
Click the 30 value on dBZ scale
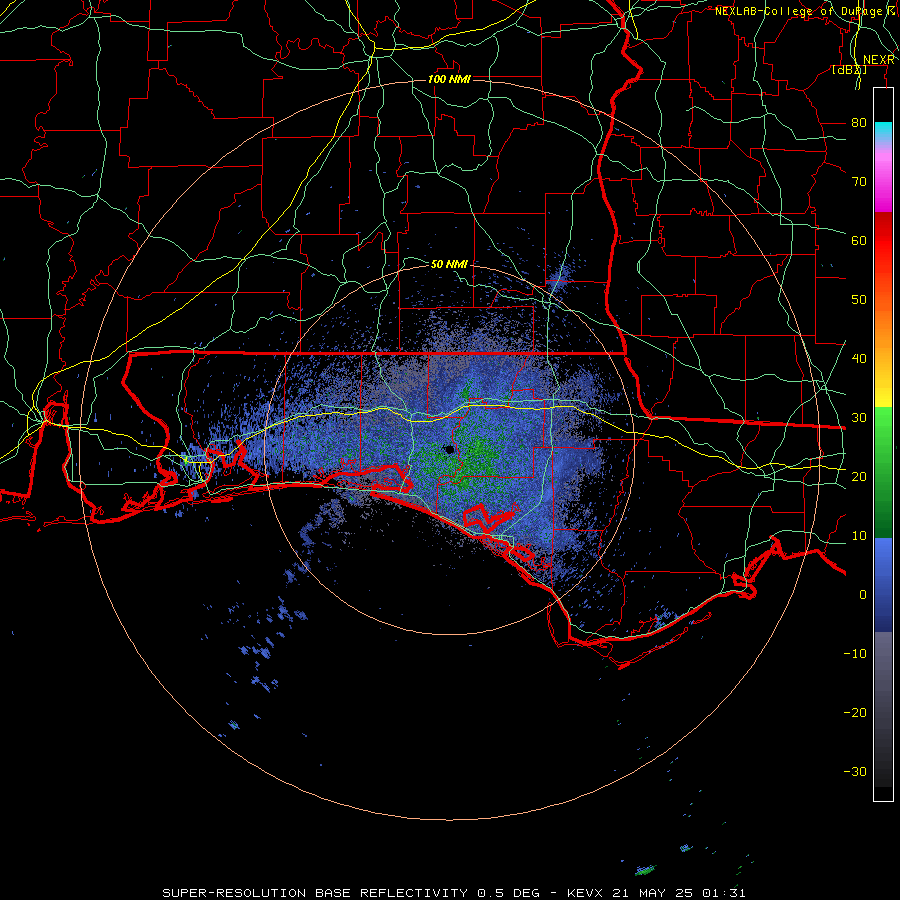tap(859, 417)
